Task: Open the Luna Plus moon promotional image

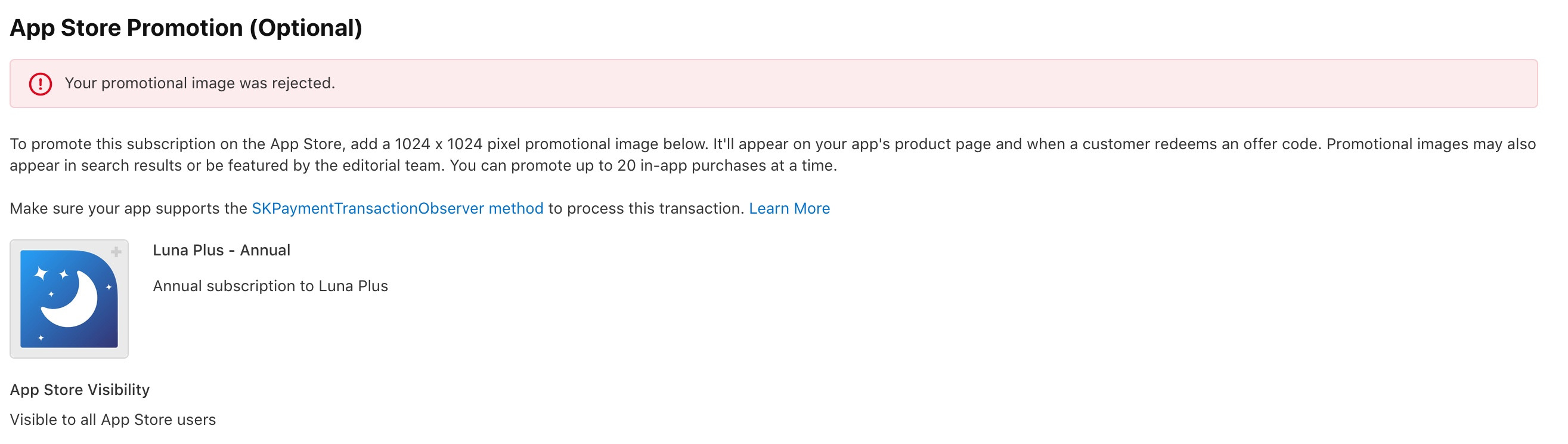Action: [69, 299]
